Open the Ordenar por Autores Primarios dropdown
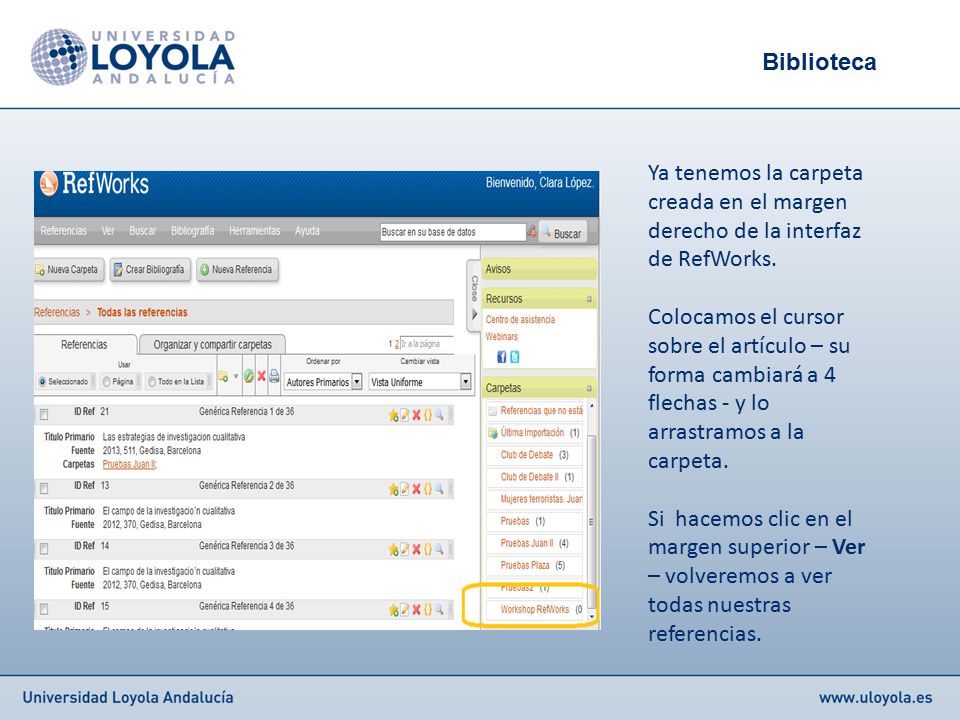960x720 pixels. click(323, 382)
